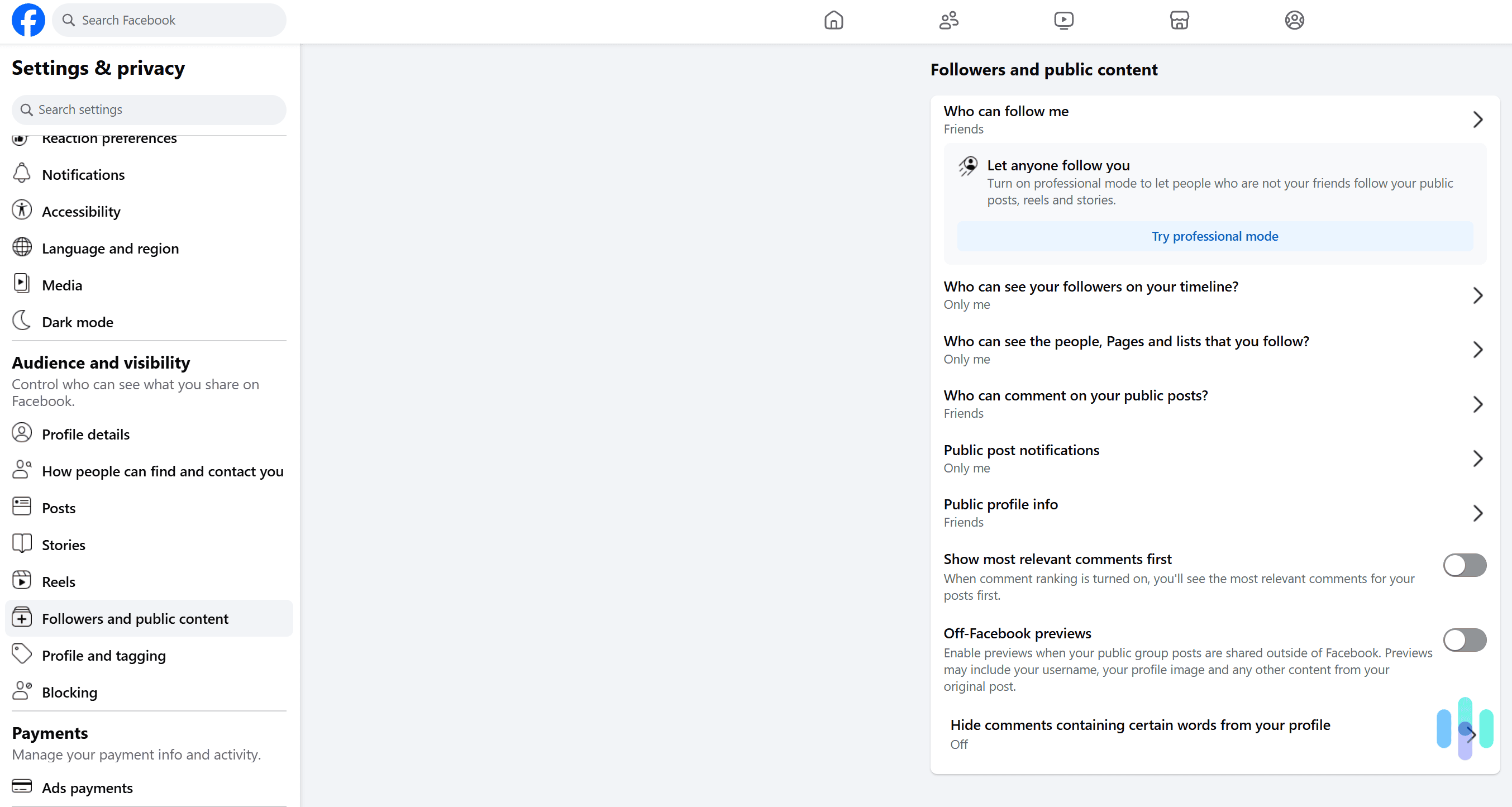The image size is (1512, 807).
Task: Select the Dark mode moon icon
Action: tap(22, 321)
